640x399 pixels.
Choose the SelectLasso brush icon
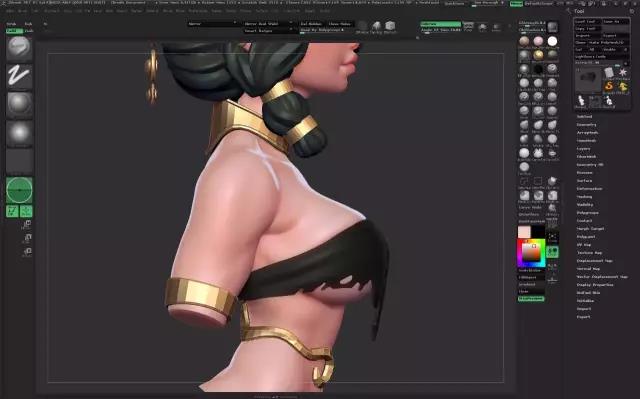coord(524,182)
